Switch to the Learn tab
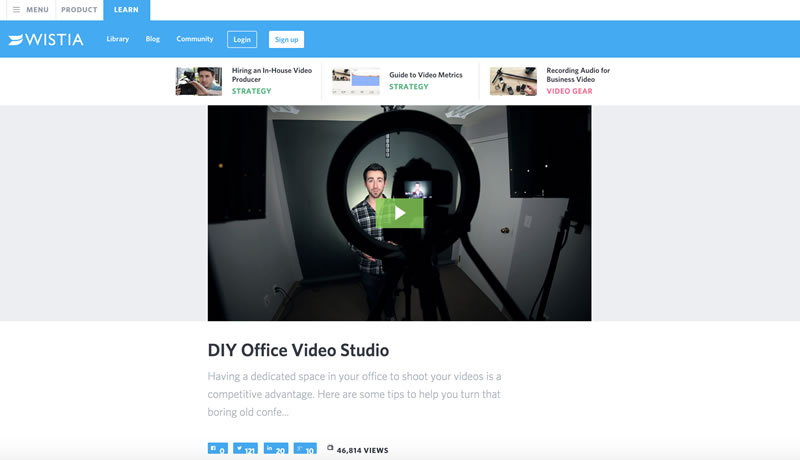 click(x=126, y=10)
